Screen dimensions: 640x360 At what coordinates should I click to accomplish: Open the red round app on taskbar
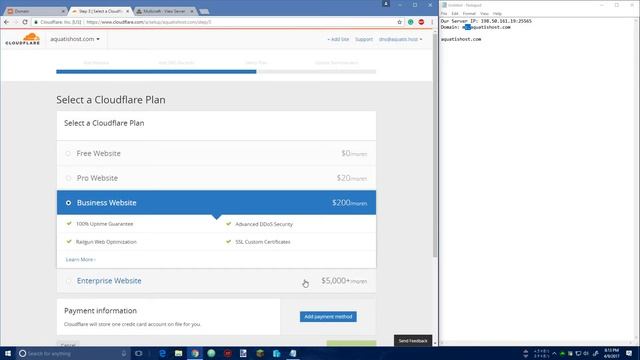[x=228, y=353]
